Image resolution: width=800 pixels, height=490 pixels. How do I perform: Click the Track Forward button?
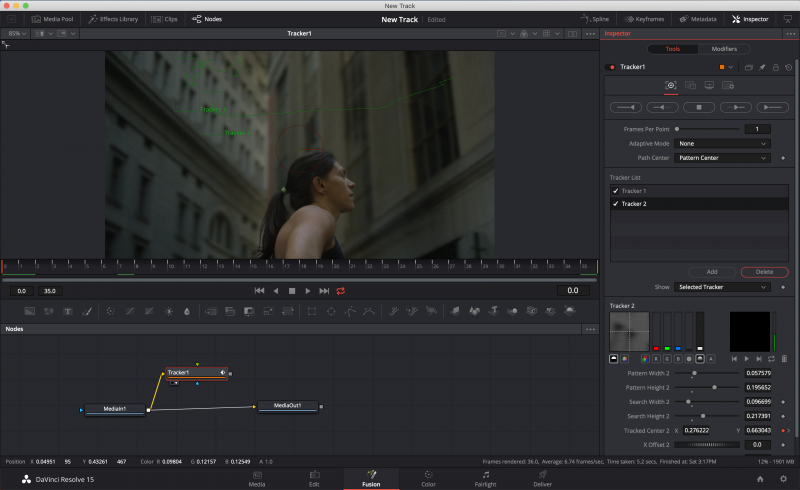772,106
